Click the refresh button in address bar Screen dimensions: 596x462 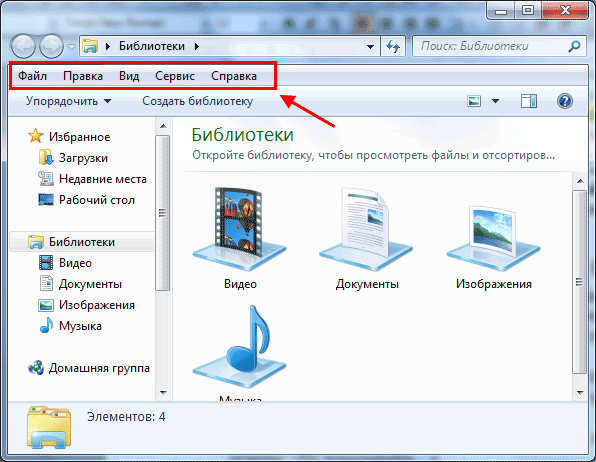(393, 46)
